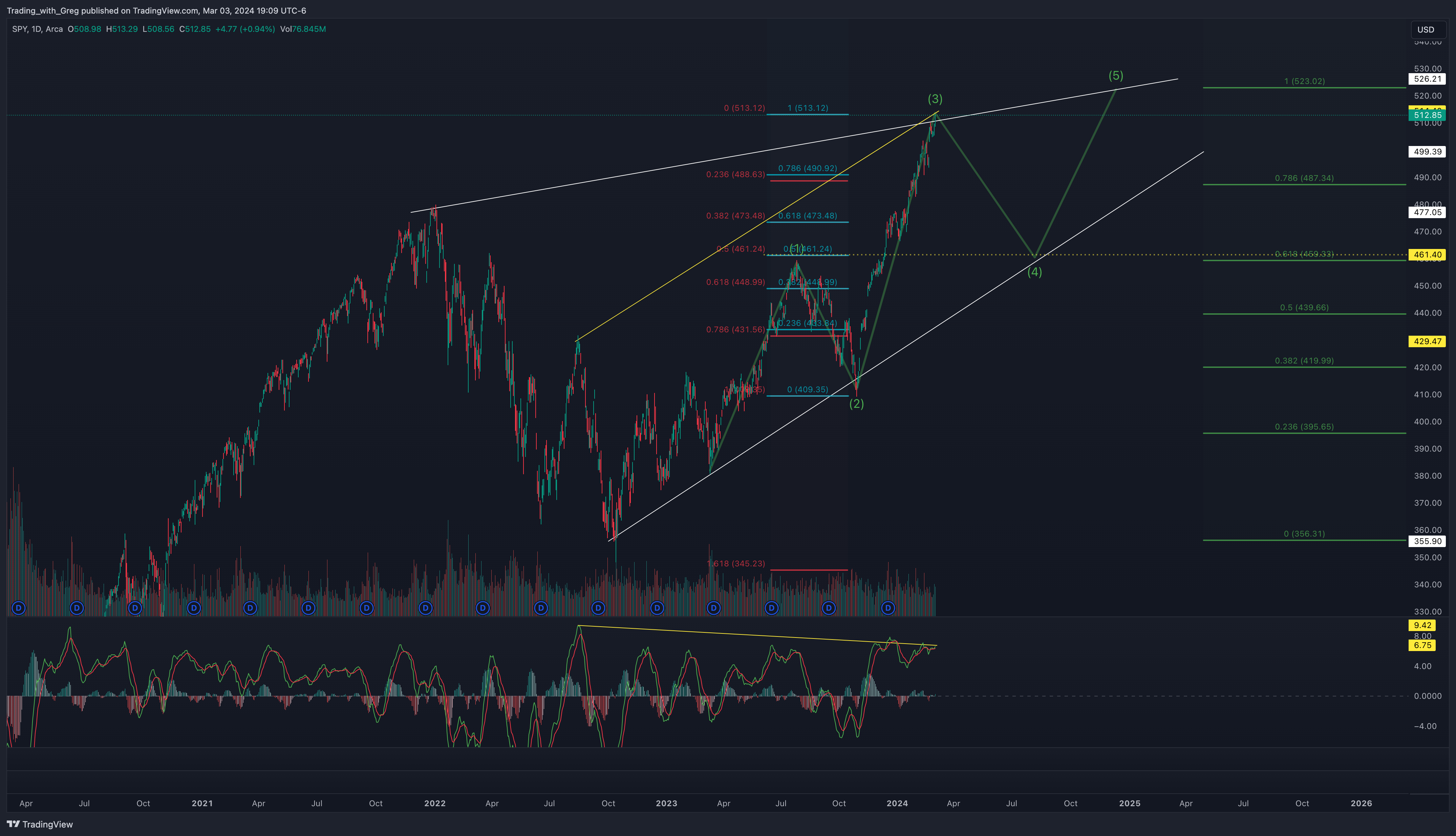Click the red Fib label 0.618 (448.99)

click(735, 283)
